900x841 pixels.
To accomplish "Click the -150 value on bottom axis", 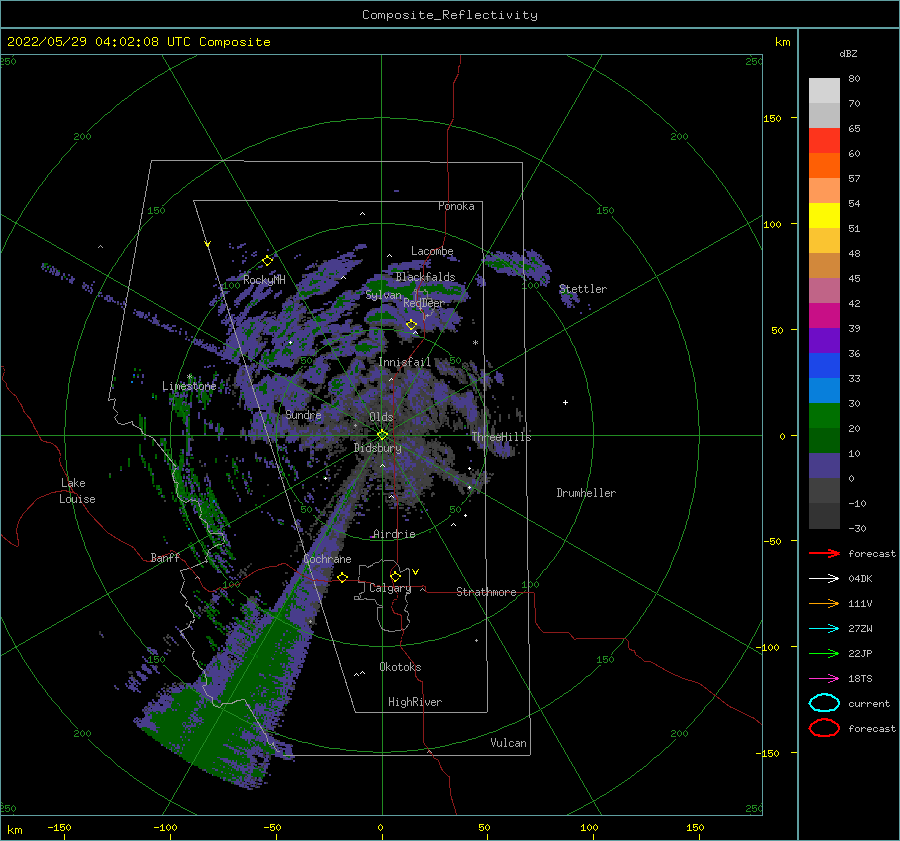I will click(59, 827).
